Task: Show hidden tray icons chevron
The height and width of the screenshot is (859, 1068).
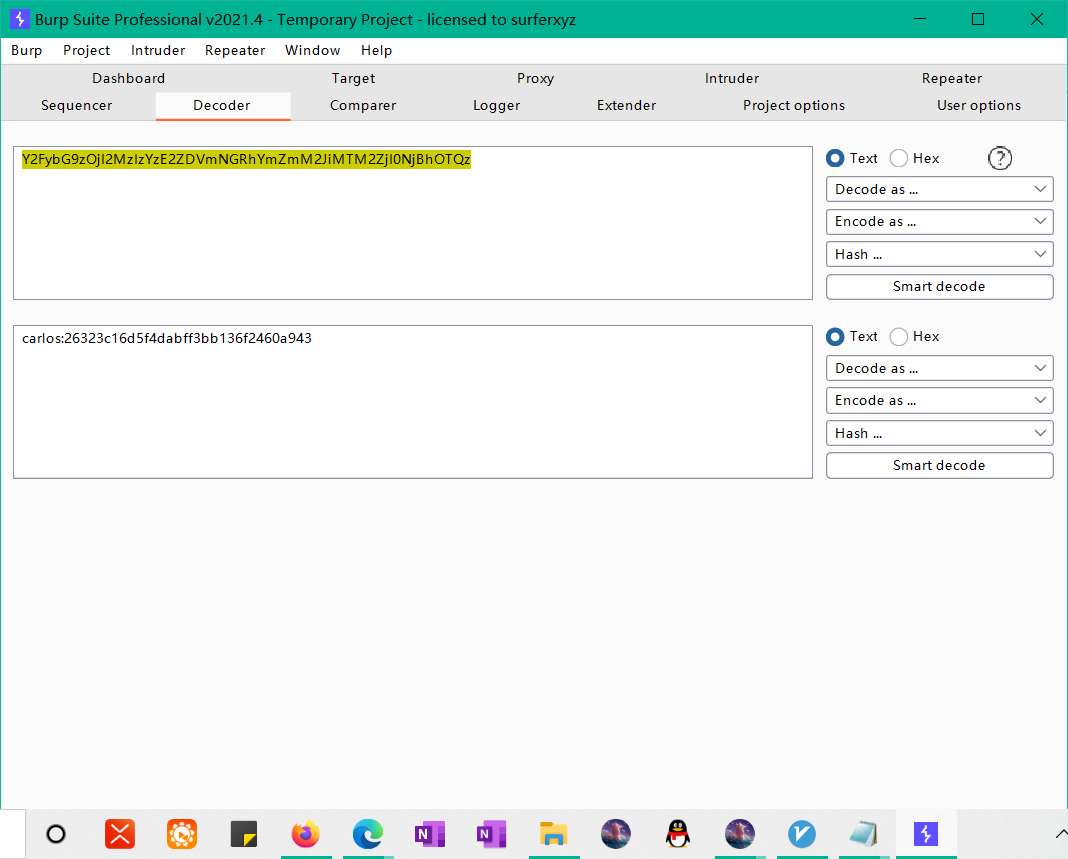Action: (1061, 834)
